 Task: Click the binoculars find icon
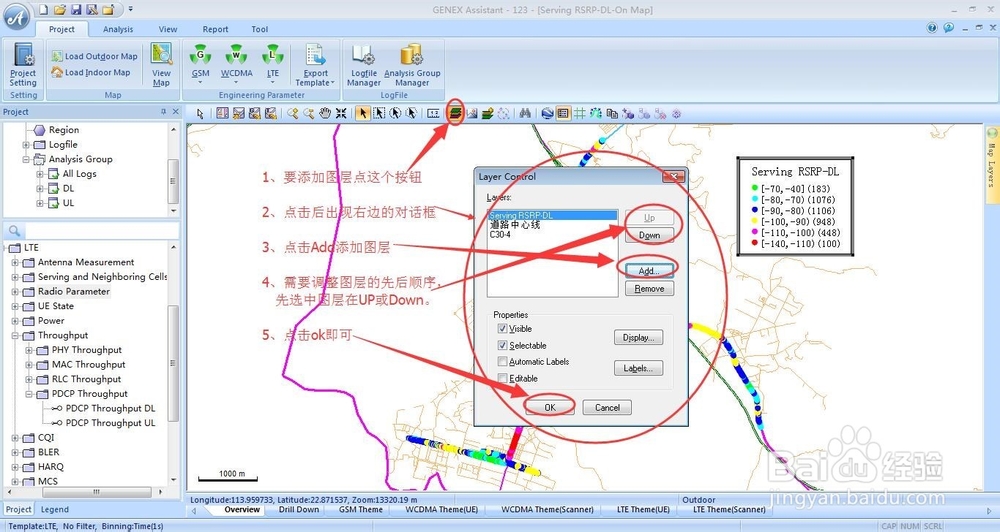click(x=525, y=114)
